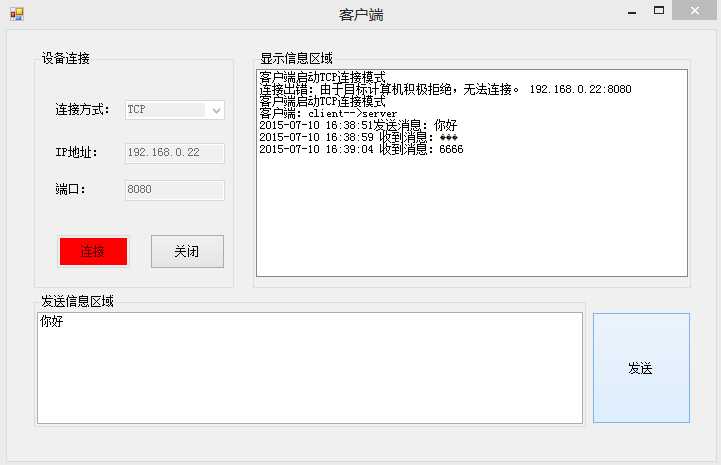Click log line '2015-07-10 16:39:04 收到消息: 6666'
The height and width of the screenshot is (465, 721).
click(361, 149)
